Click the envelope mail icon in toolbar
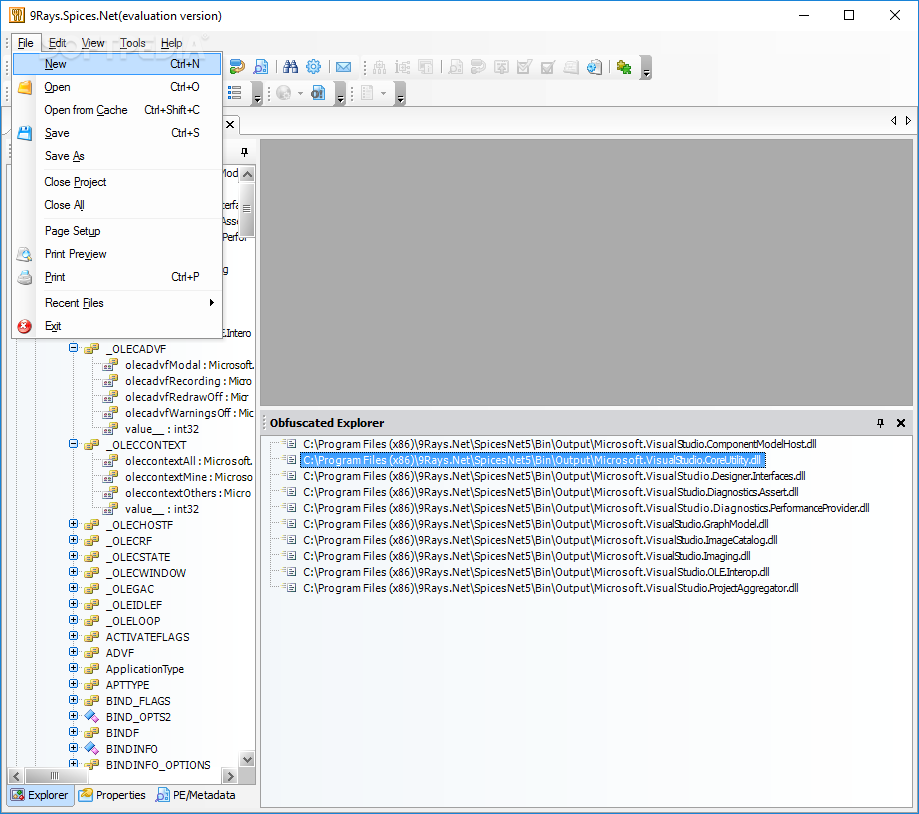Image resolution: width=919 pixels, height=814 pixels. click(343, 67)
